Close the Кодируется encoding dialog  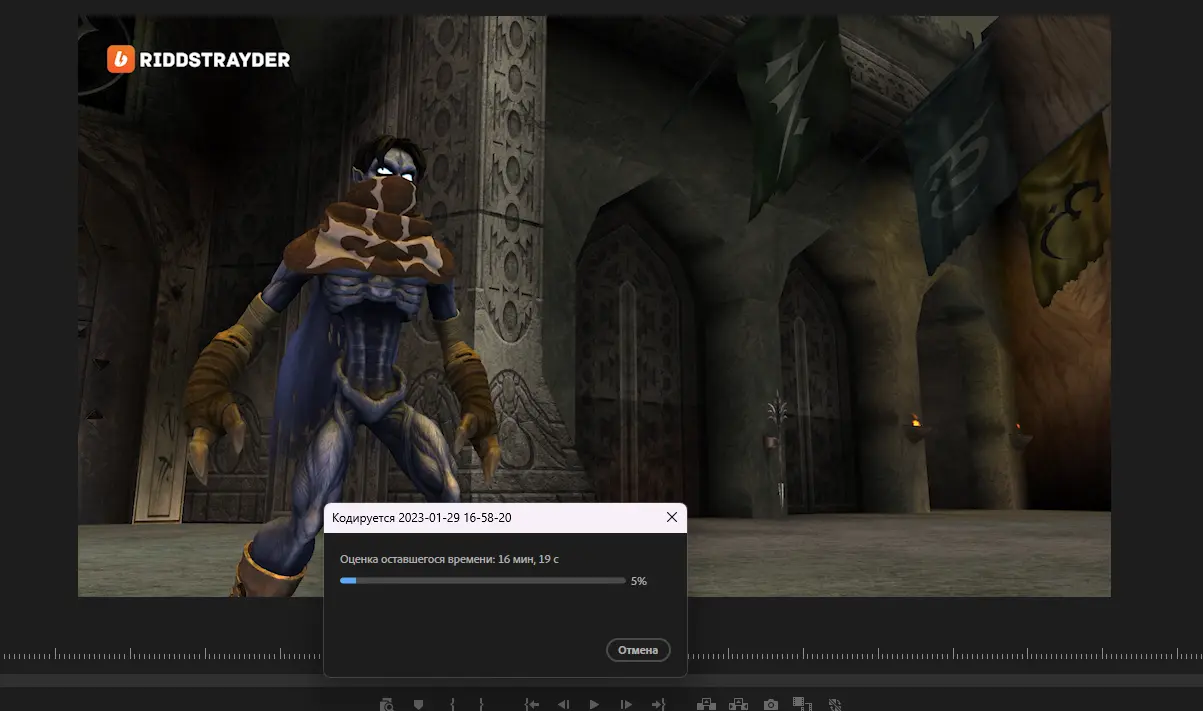click(x=671, y=517)
